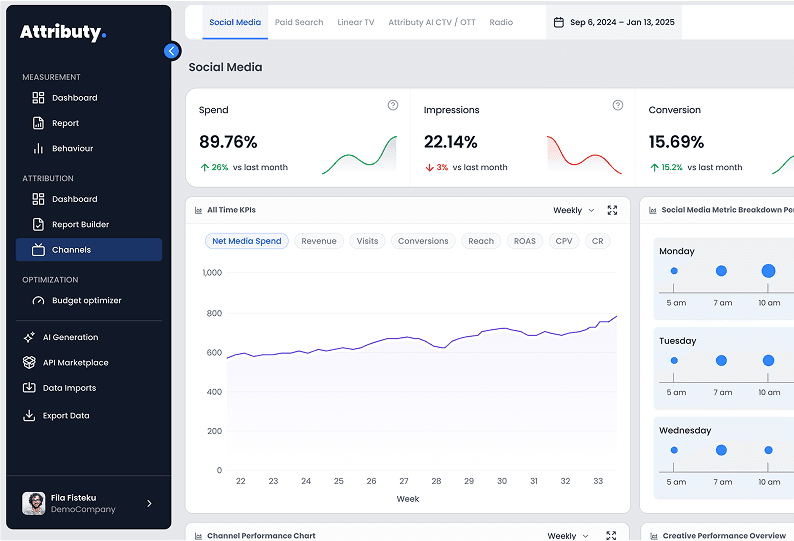Collapse the sidebar with the blue arrow button

click(x=172, y=51)
